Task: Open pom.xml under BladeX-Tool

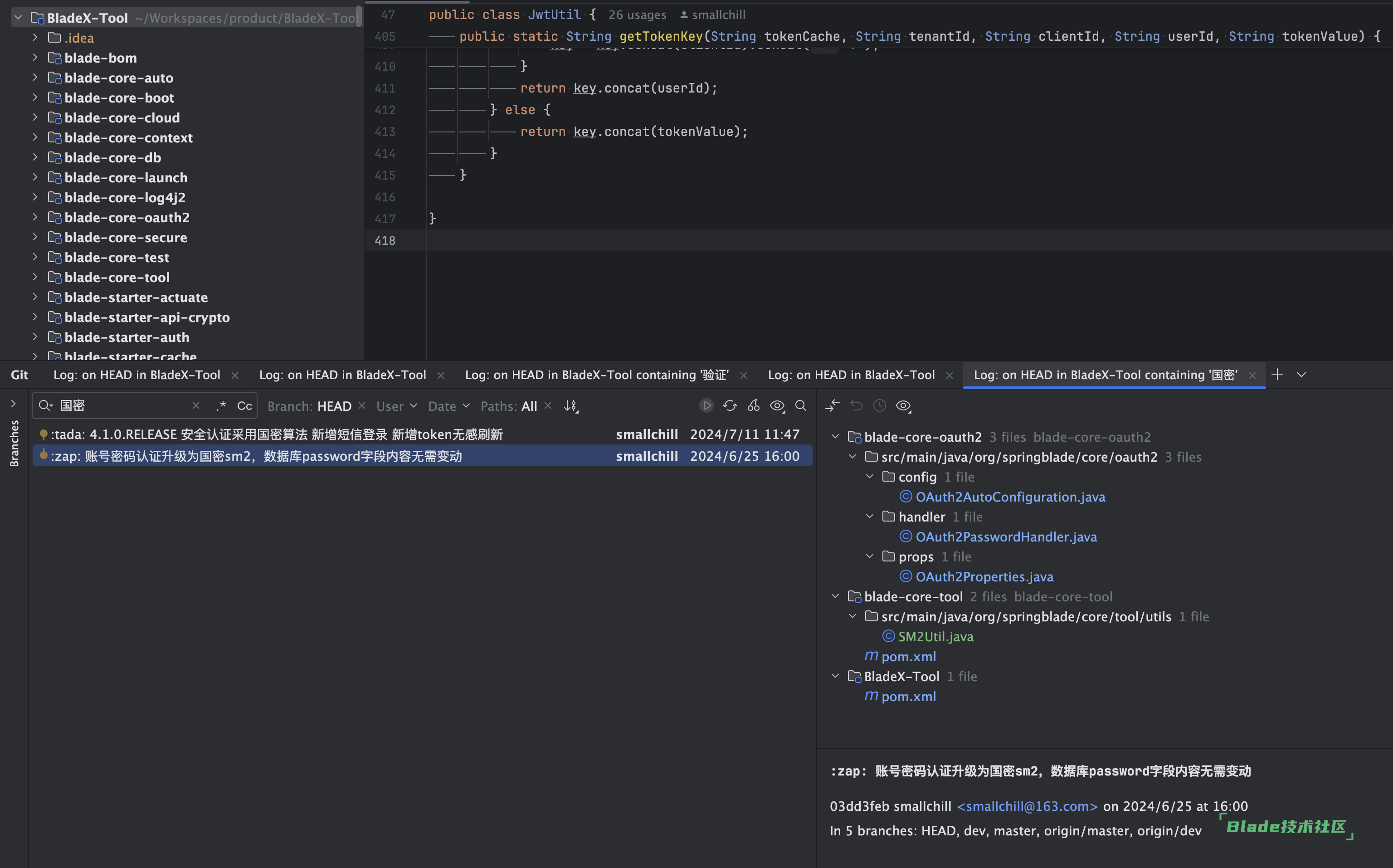Action: pos(909,697)
